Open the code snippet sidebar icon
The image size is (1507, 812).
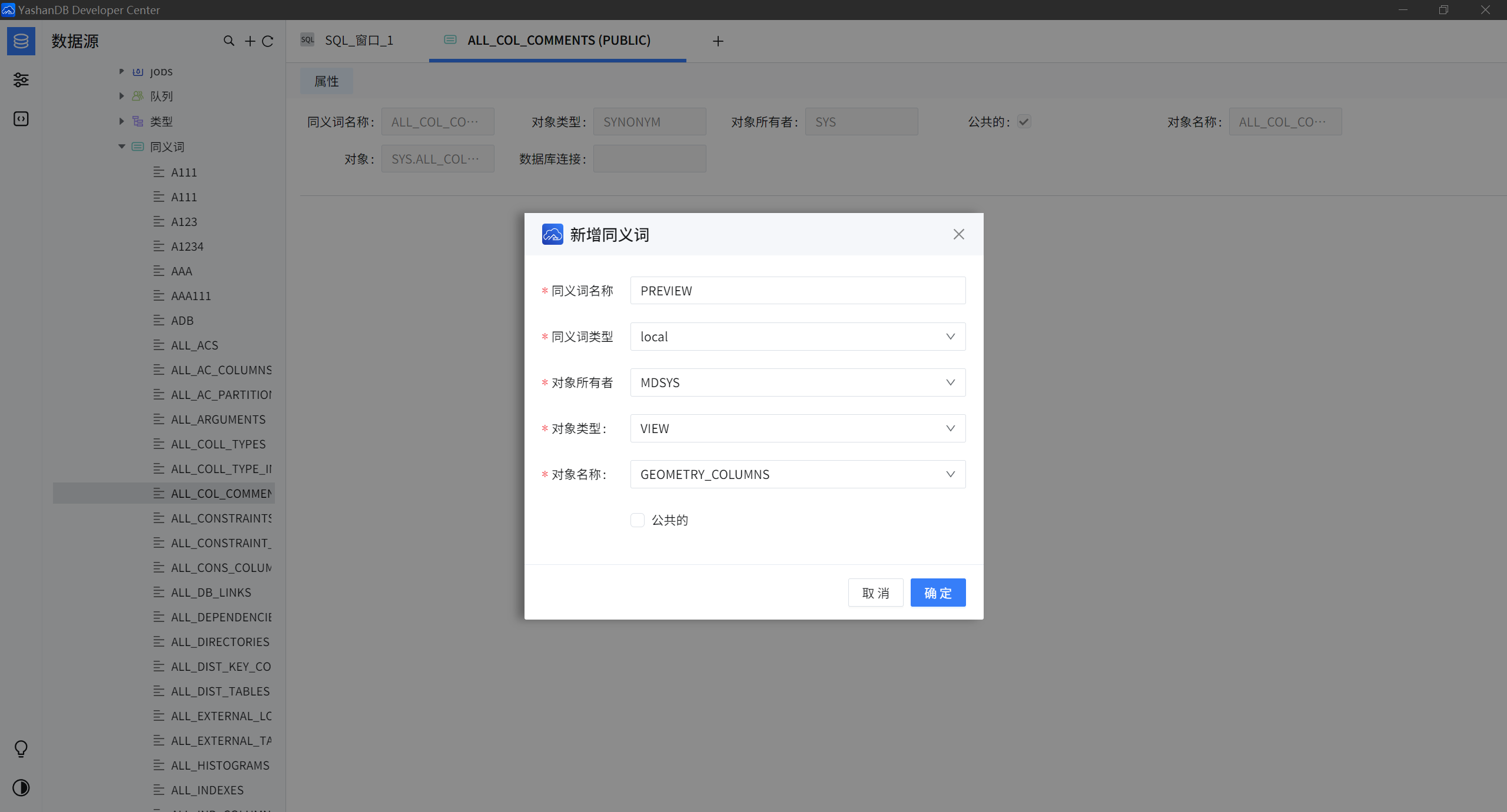[21, 119]
